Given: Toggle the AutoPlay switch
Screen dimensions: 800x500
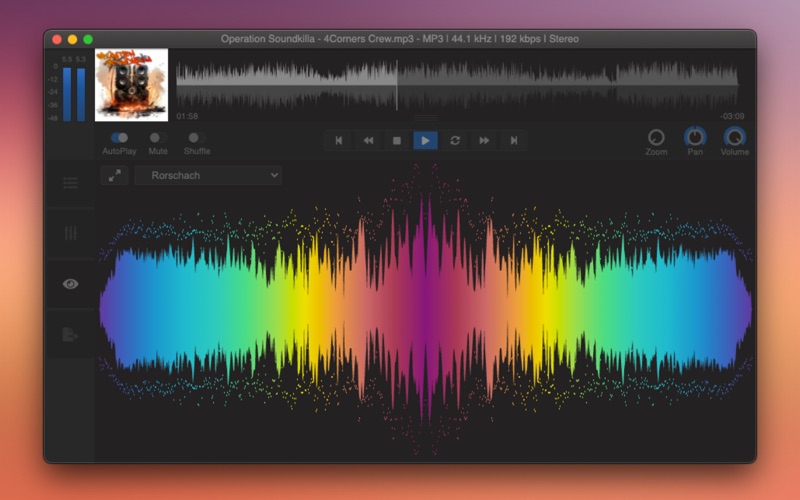Looking at the screenshot, I should [119, 138].
